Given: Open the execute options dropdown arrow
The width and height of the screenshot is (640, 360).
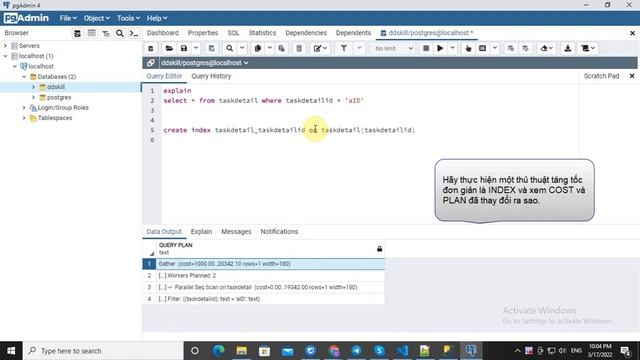Looking at the screenshot, I should [x=452, y=48].
